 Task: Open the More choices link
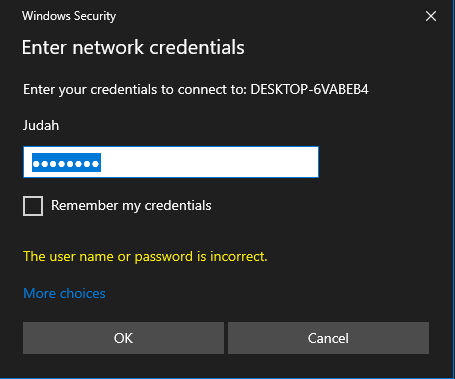tap(64, 293)
